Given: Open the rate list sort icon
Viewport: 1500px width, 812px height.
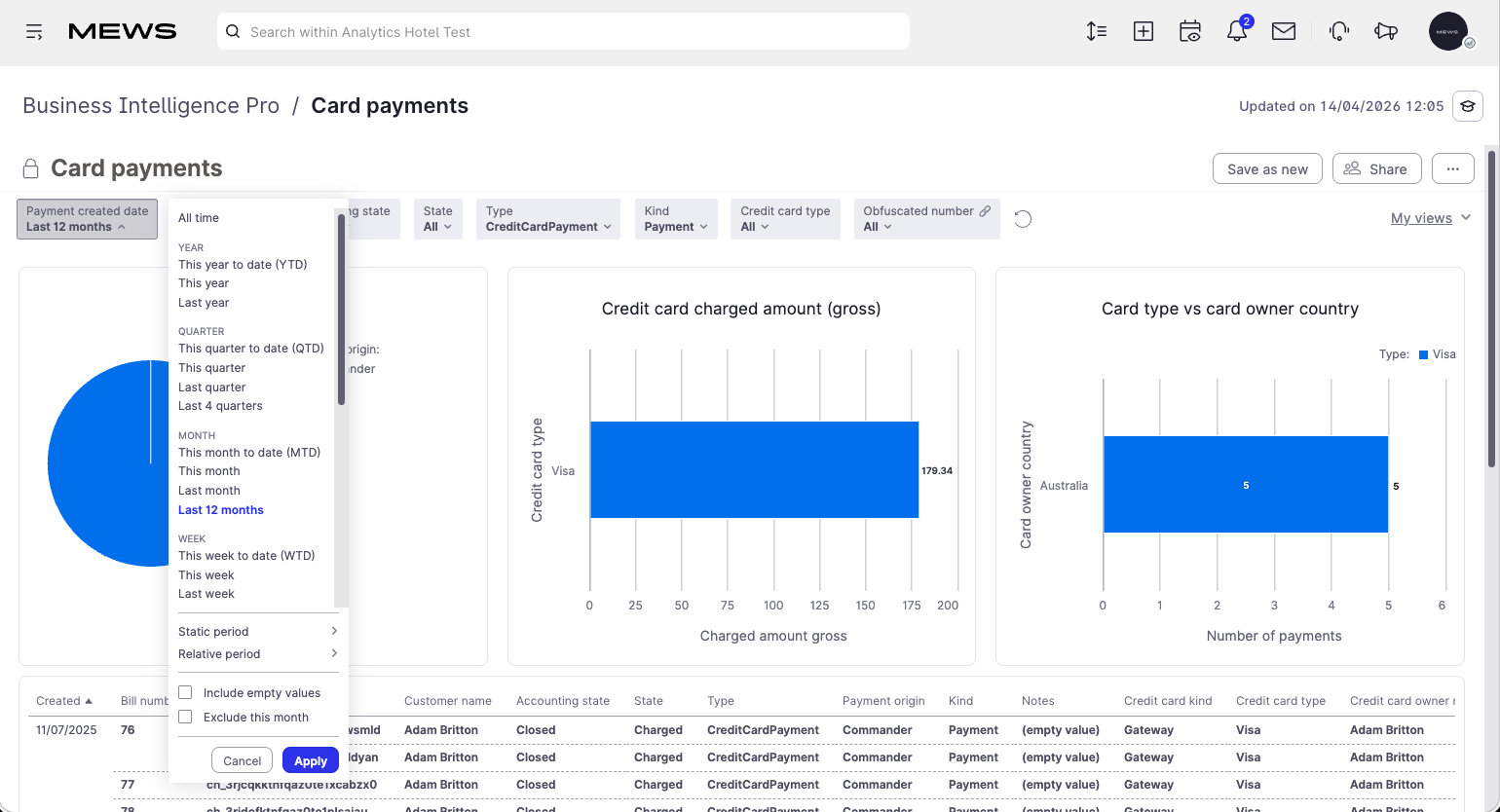Looking at the screenshot, I should pyautogui.click(x=1097, y=31).
